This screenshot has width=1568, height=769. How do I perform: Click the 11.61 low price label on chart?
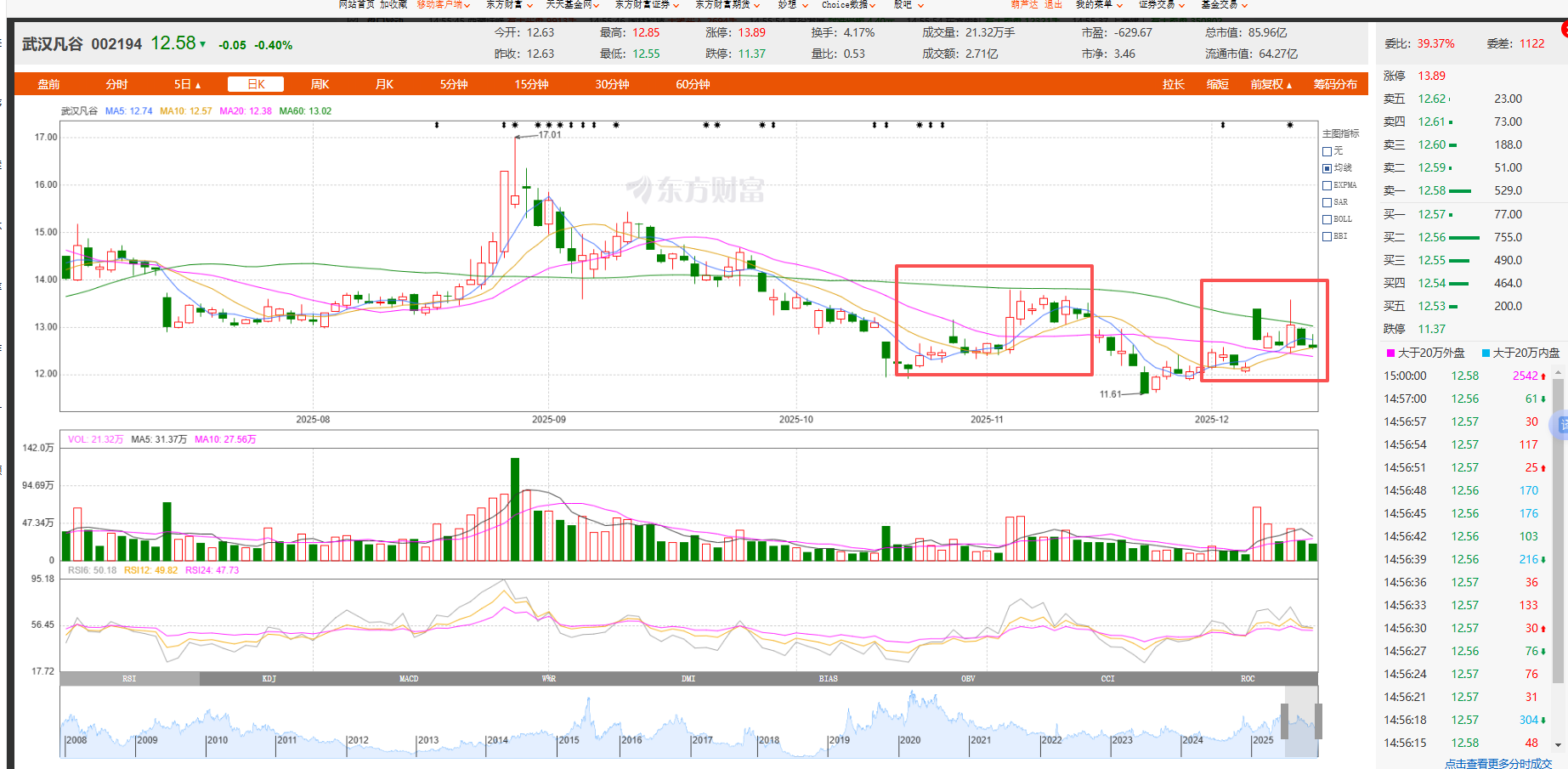click(1111, 394)
